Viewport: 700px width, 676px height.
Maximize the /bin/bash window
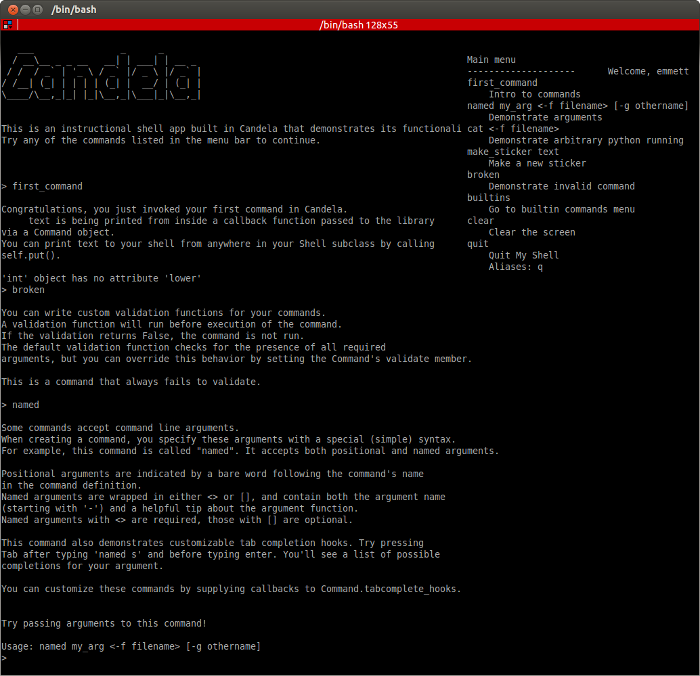click(x=38, y=9)
